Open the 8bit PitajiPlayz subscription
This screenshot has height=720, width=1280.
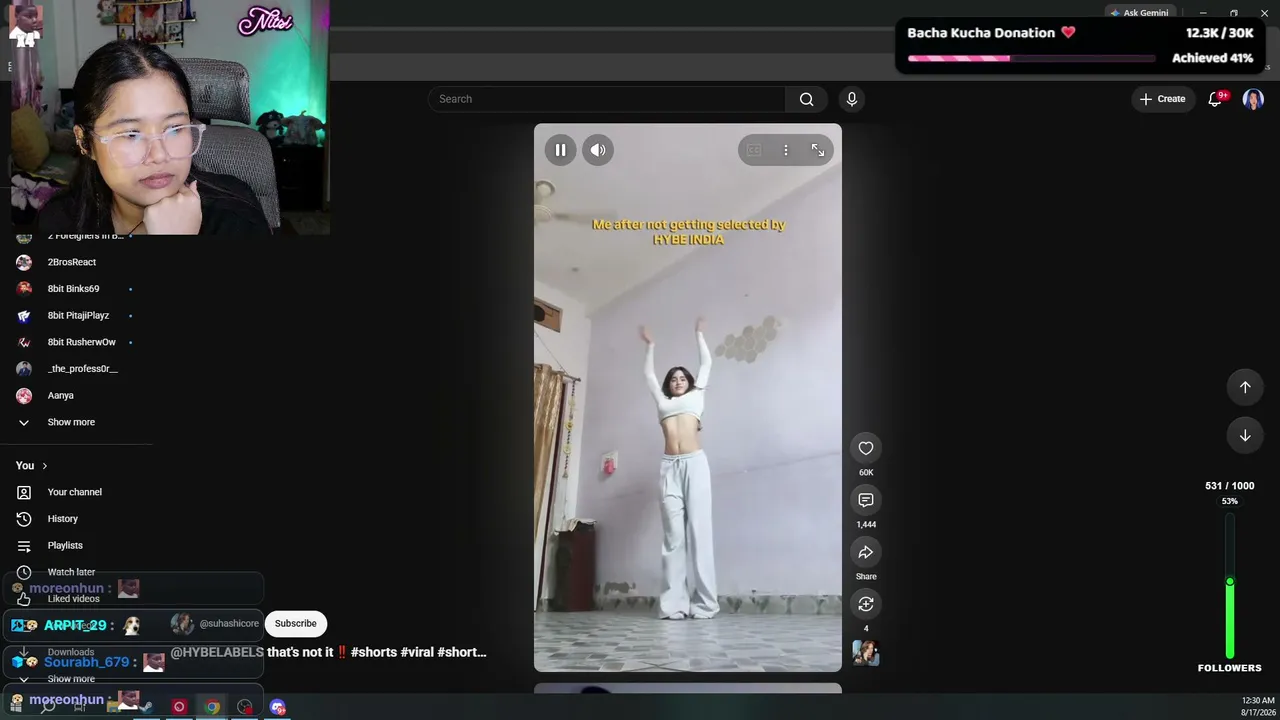coord(78,316)
